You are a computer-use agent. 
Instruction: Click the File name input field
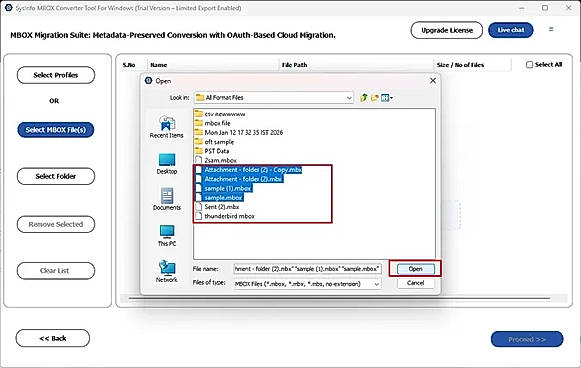click(307, 269)
